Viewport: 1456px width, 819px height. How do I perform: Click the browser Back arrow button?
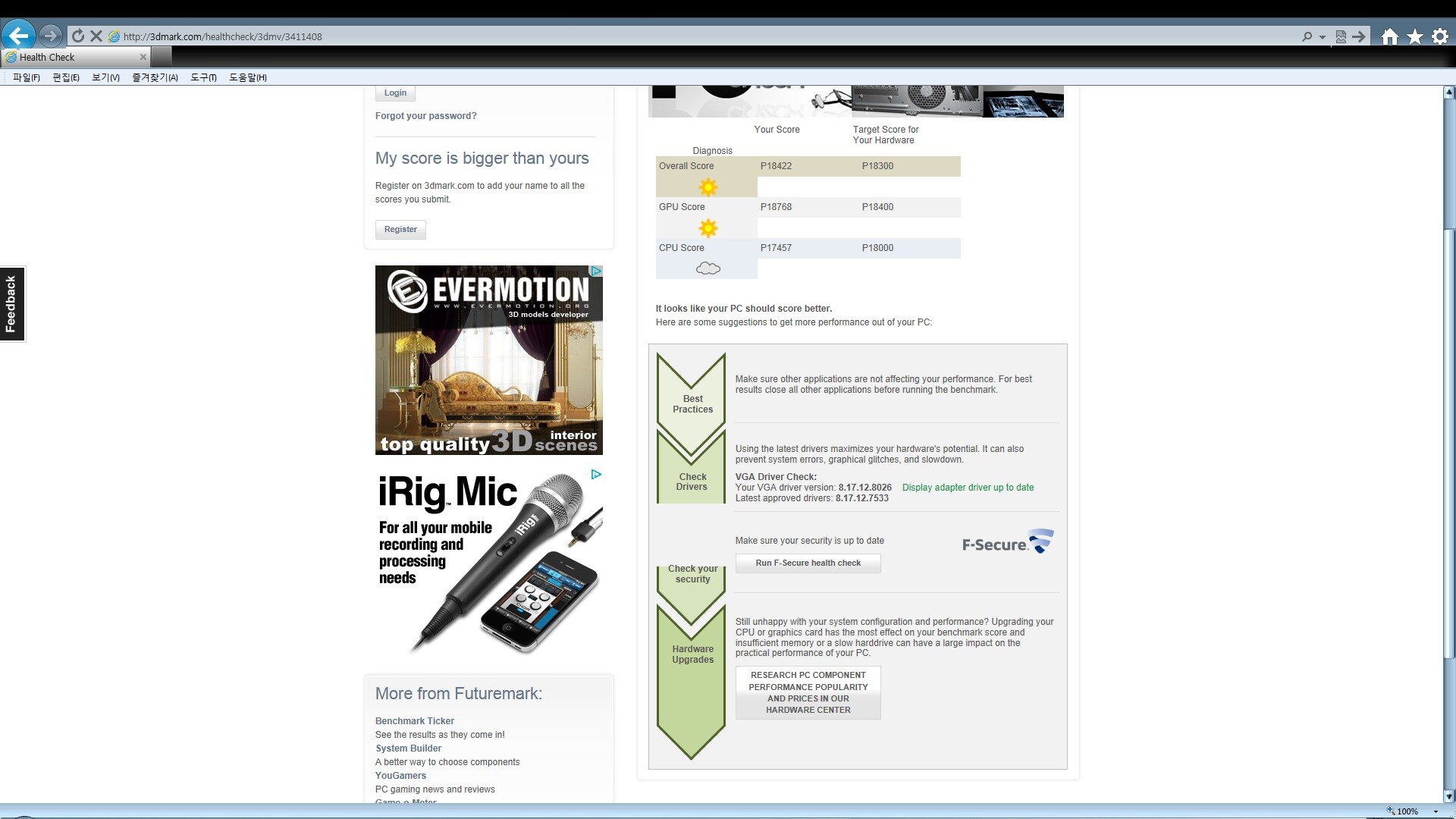tap(18, 36)
